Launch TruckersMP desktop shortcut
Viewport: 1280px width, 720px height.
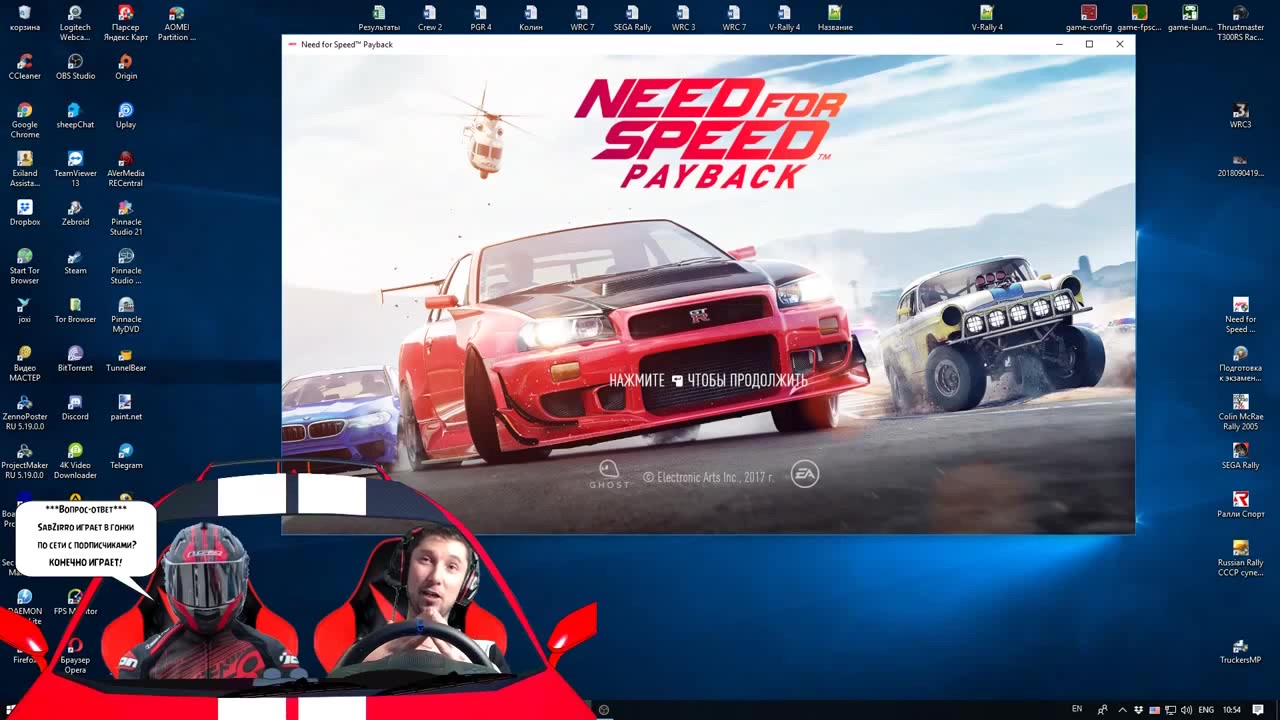(x=1241, y=652)
